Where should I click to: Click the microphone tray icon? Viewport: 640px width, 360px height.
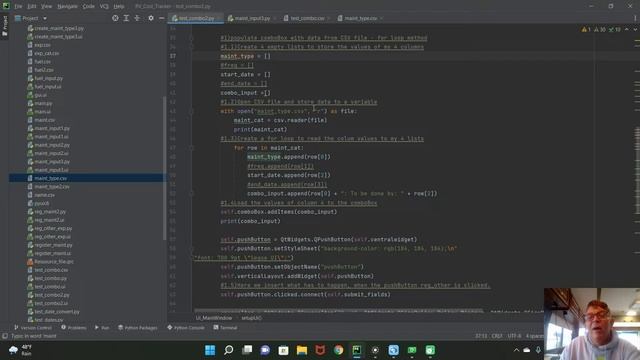click(x=538, y=350)
